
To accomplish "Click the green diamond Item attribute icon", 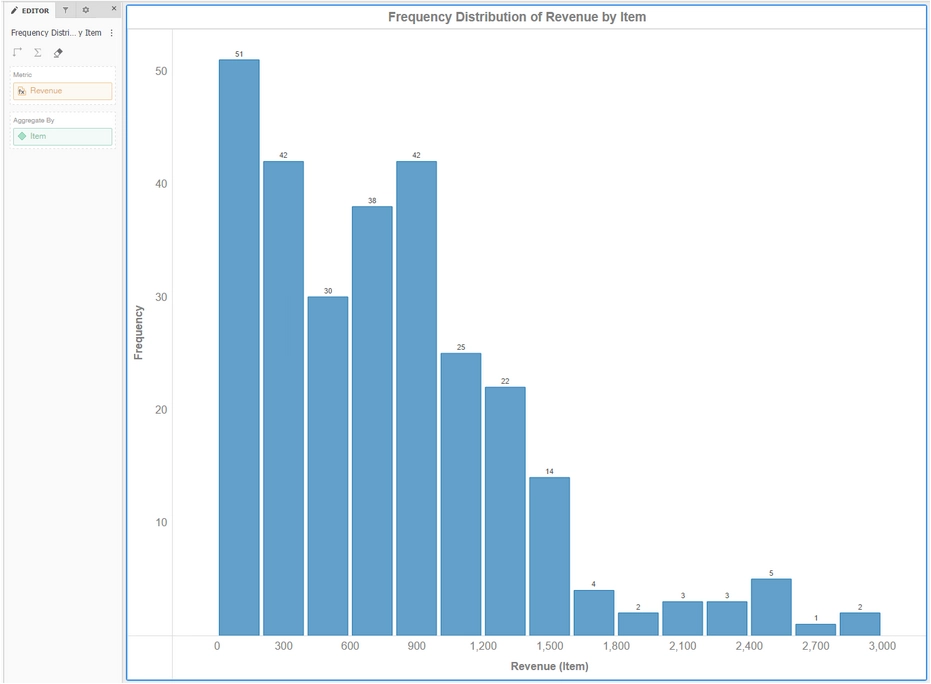I will pos(22,136).
